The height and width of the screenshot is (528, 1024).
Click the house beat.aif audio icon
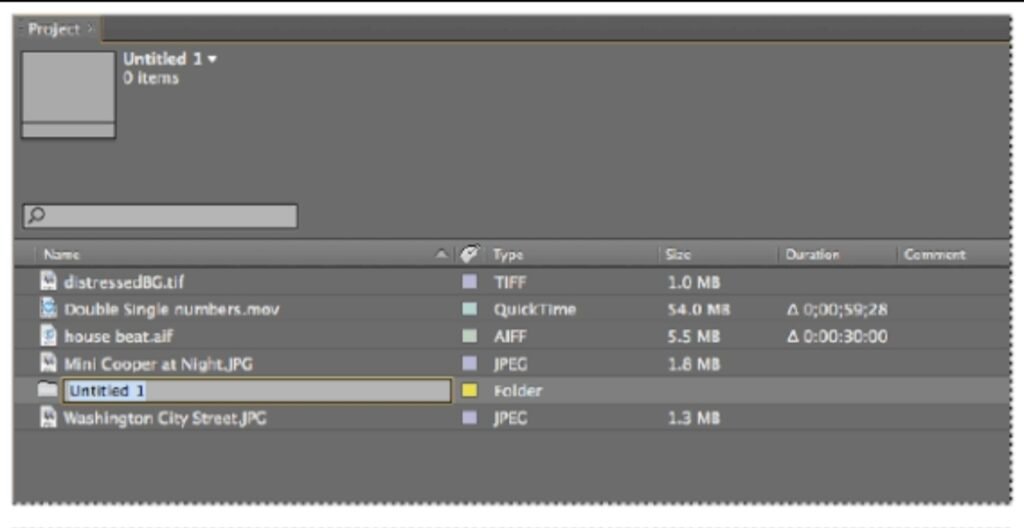(47, 337)
